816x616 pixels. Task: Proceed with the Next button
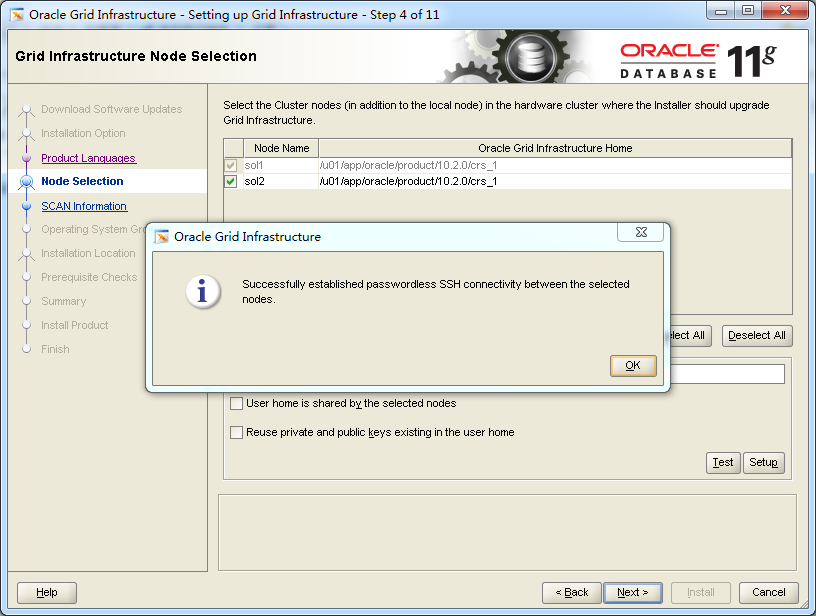[x=633, y=593]
